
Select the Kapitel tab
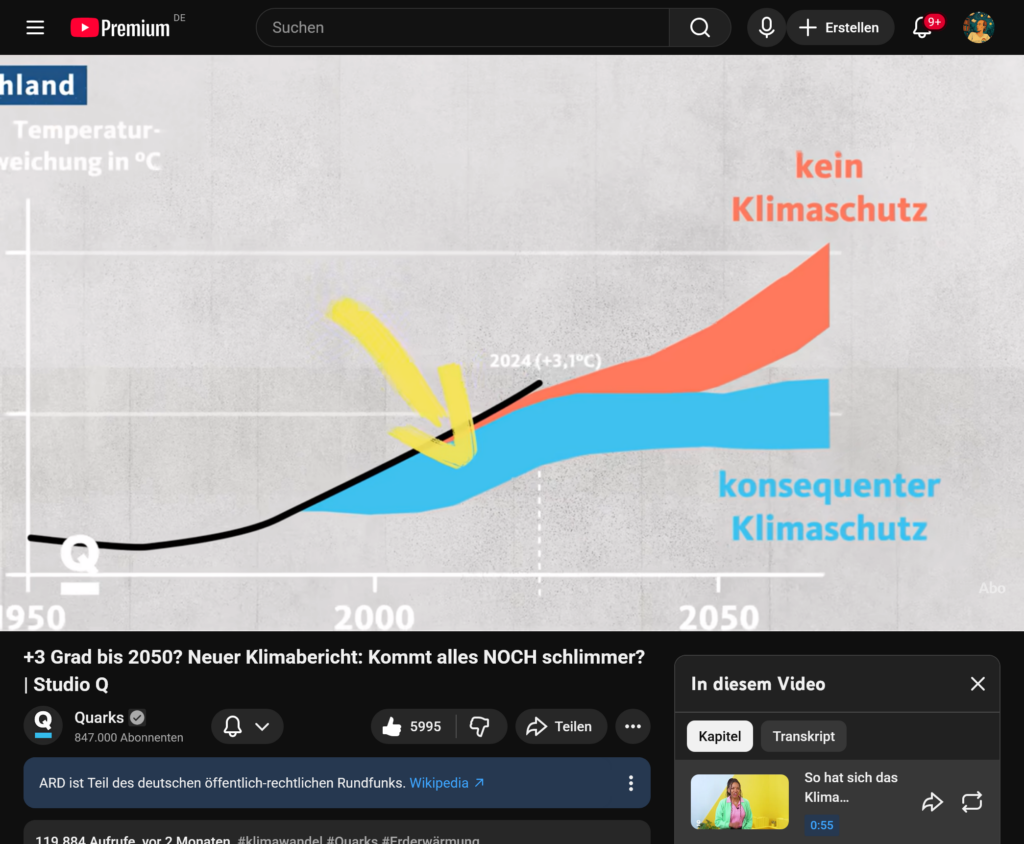(719, 736)
